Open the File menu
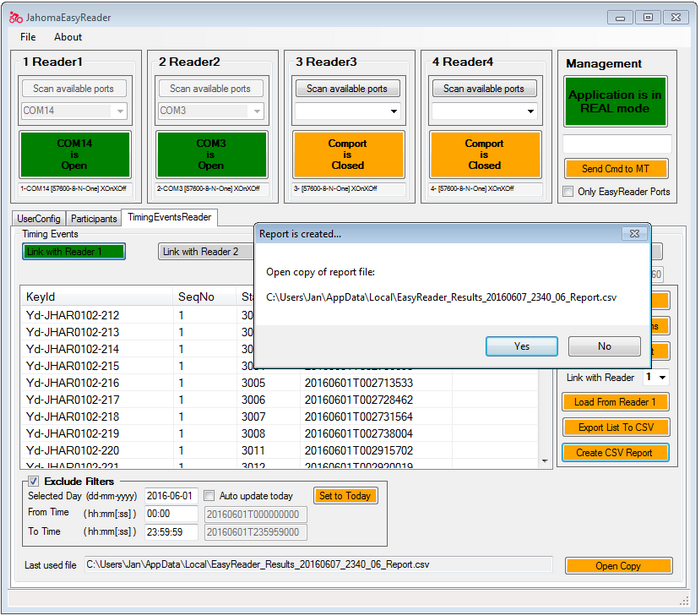The height and width of the screenshot is (616, 700). tap(28, 37)
